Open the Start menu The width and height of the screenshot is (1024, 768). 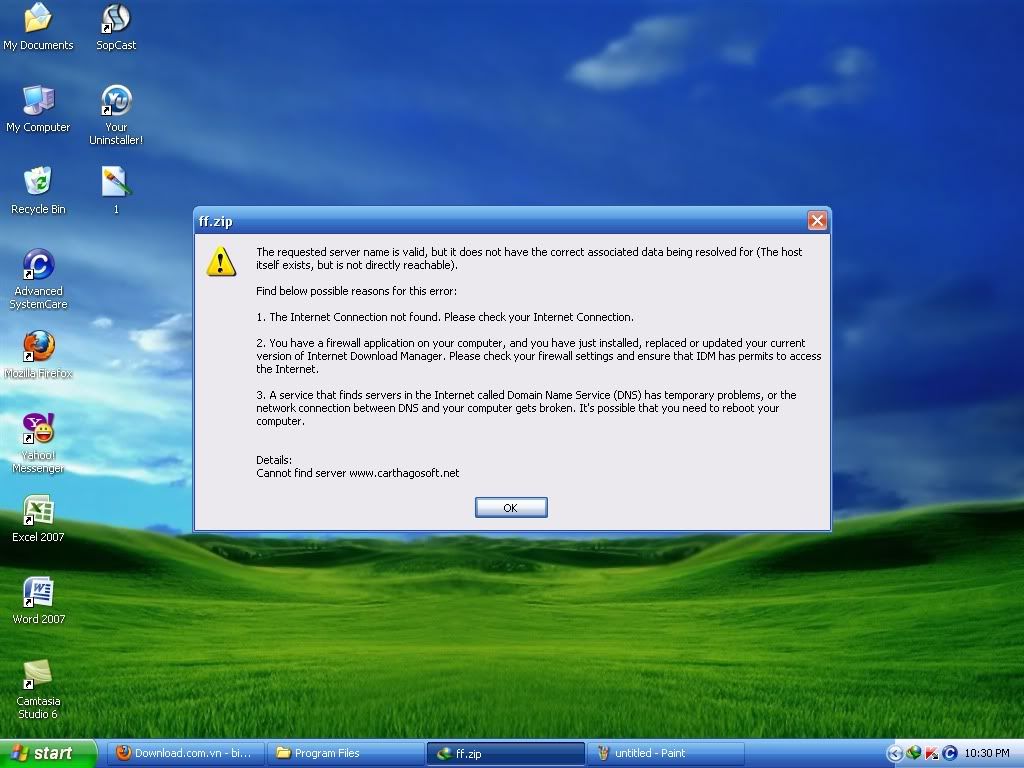[x=47, y=753]
